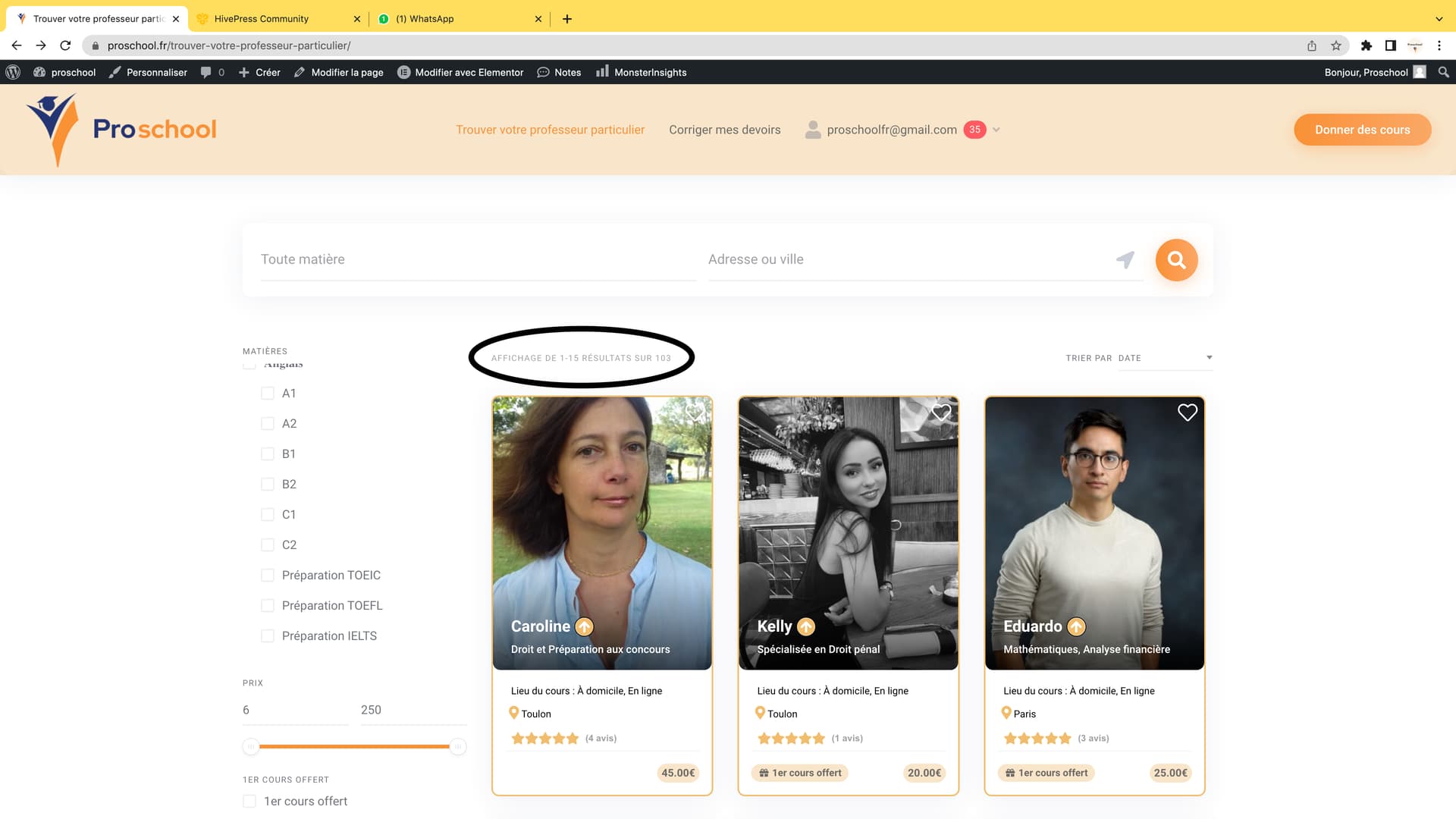This screenshot has width=1456, height=819.
Task: Open the WordPress logo admin menu
Action: point(13,72)
